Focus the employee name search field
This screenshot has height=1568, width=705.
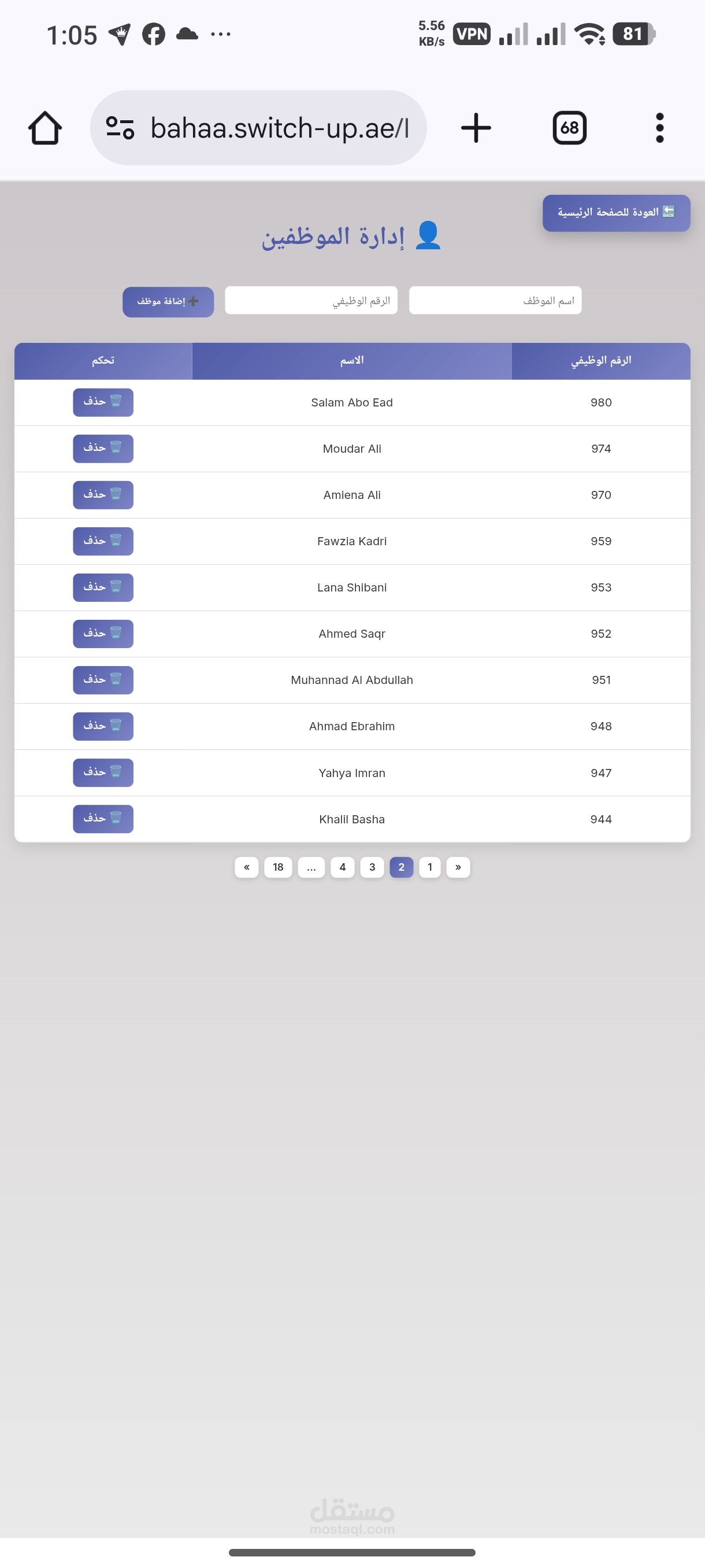[495, 301]
